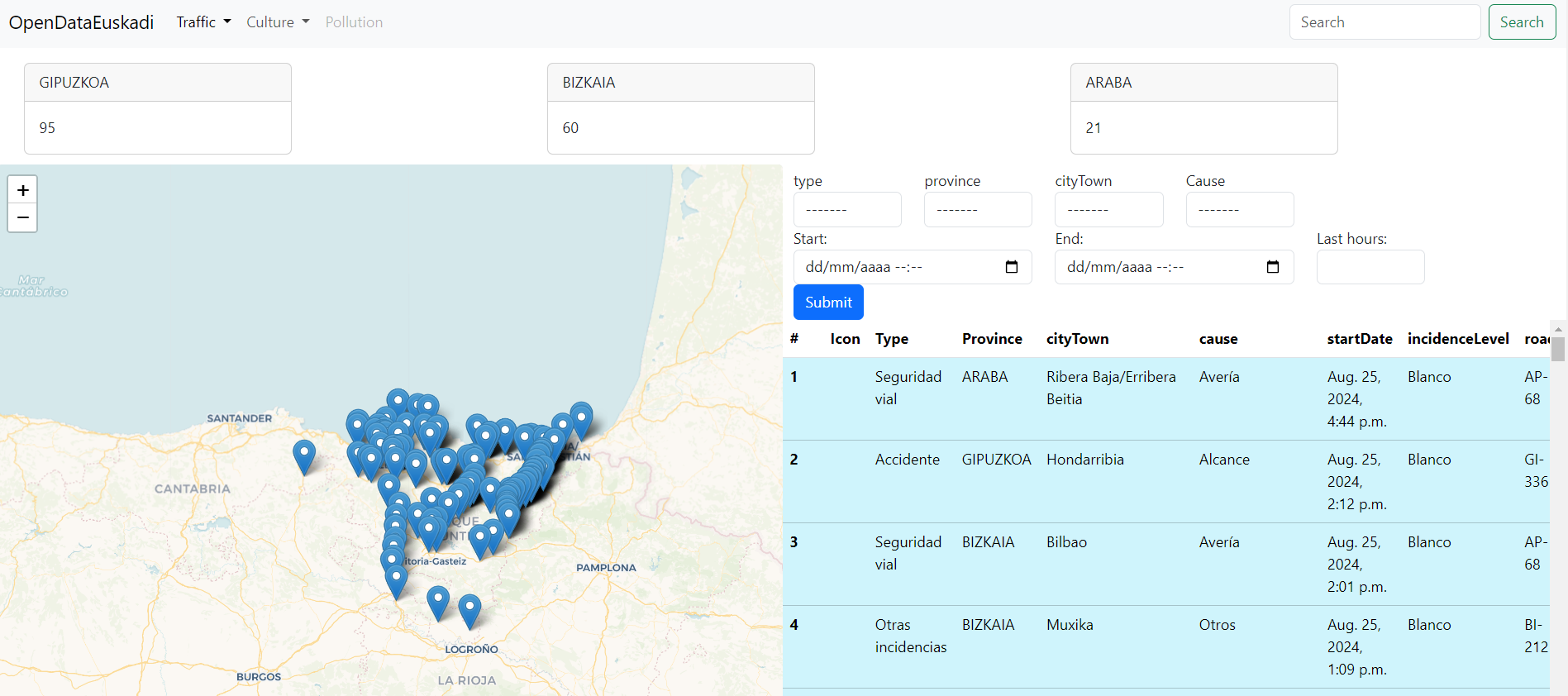Open the Culture dropdown menu
The width and height of the screenshot is (1568, 696).
tap(278, 22)
